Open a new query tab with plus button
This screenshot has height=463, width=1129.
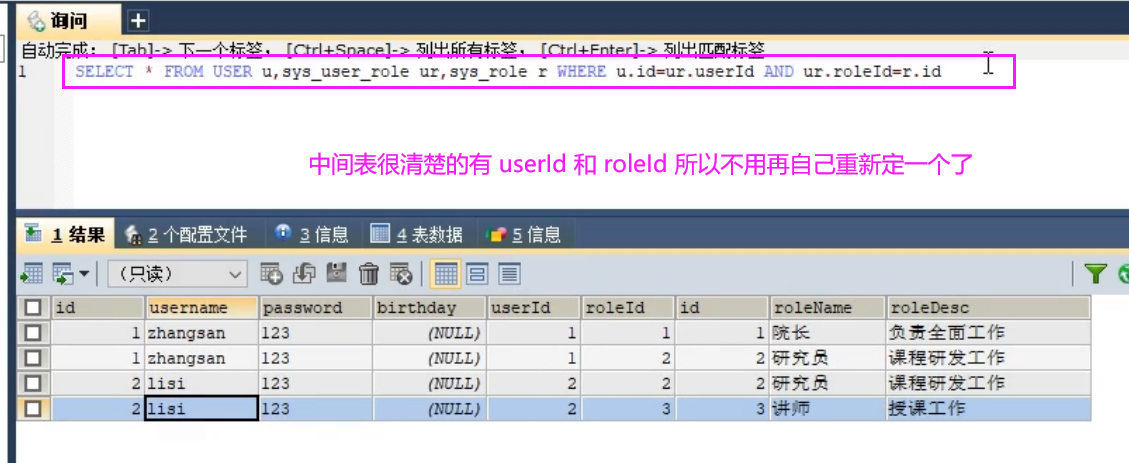coord(138,21)
